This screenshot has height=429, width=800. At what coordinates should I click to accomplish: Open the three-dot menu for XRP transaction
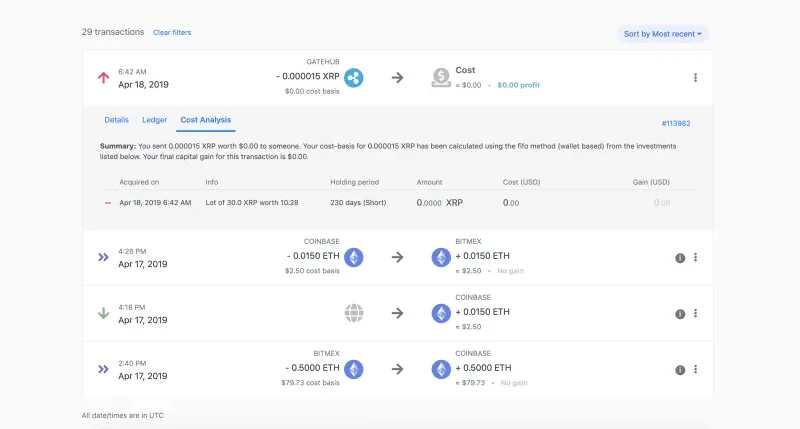pyautogui.click(x=695, y=77)
